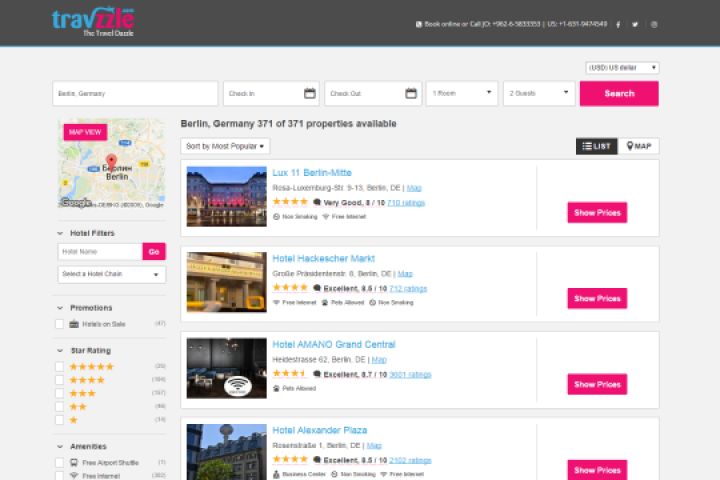Show Prices for Hotel Alexander Plaza

pos(597,470)
